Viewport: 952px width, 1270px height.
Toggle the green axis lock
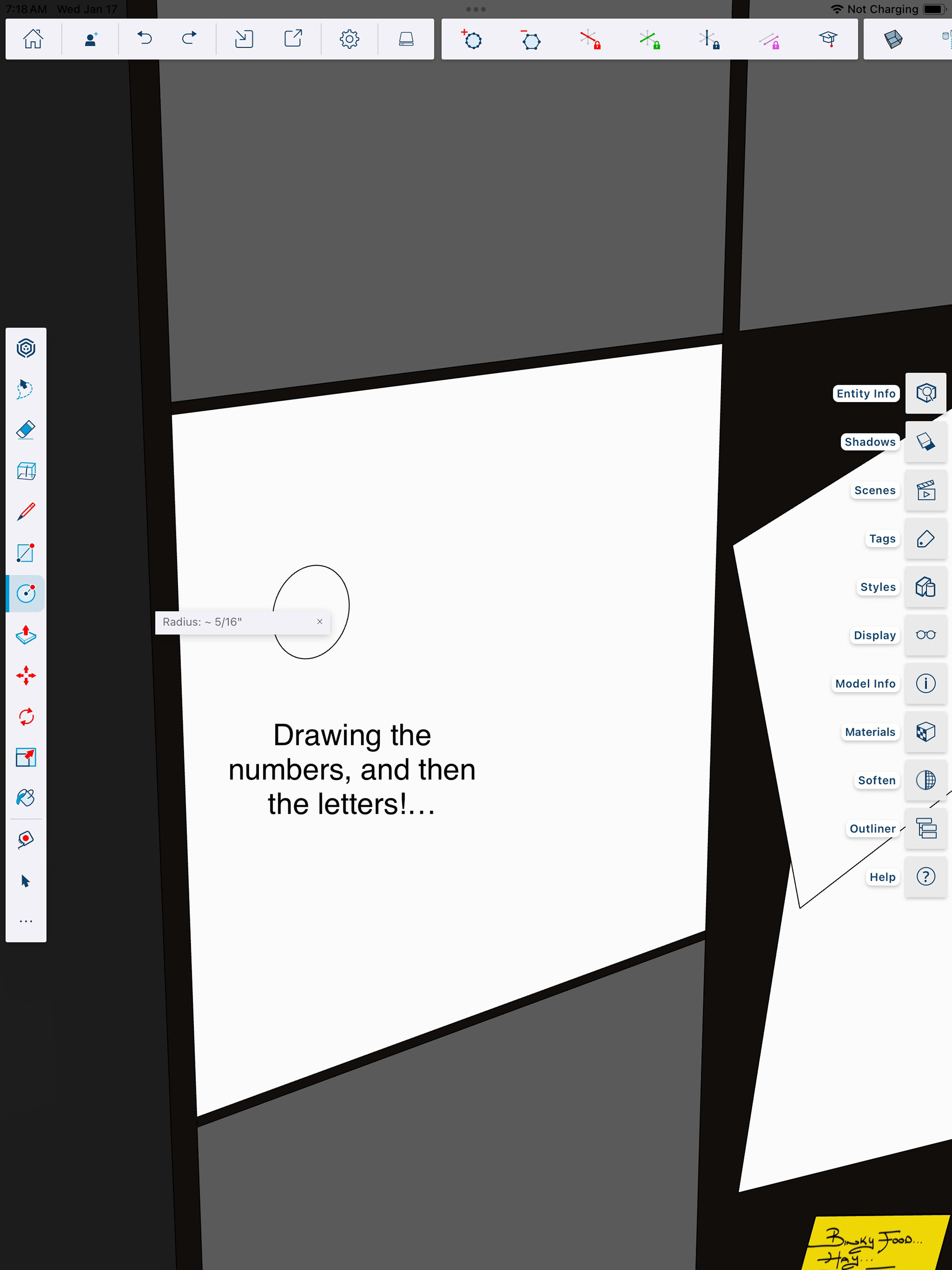click(x=650, y=39)
